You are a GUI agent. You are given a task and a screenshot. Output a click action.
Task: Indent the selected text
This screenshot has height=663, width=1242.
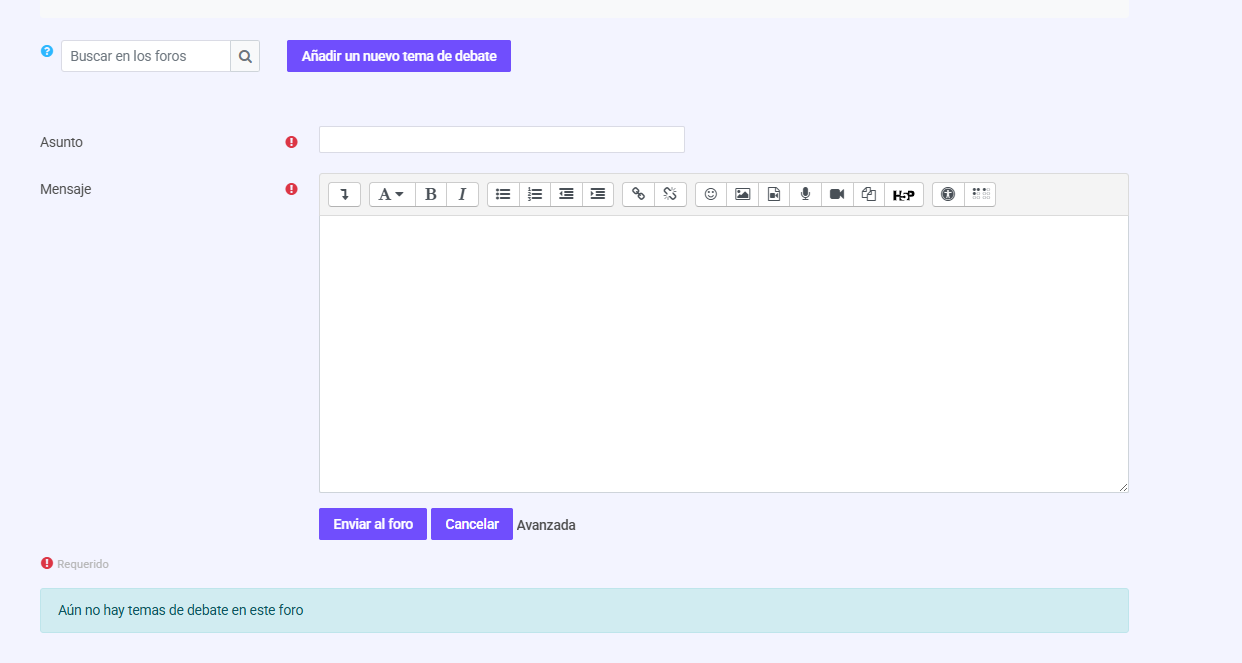pyautogui.click(x=598, y=194)
